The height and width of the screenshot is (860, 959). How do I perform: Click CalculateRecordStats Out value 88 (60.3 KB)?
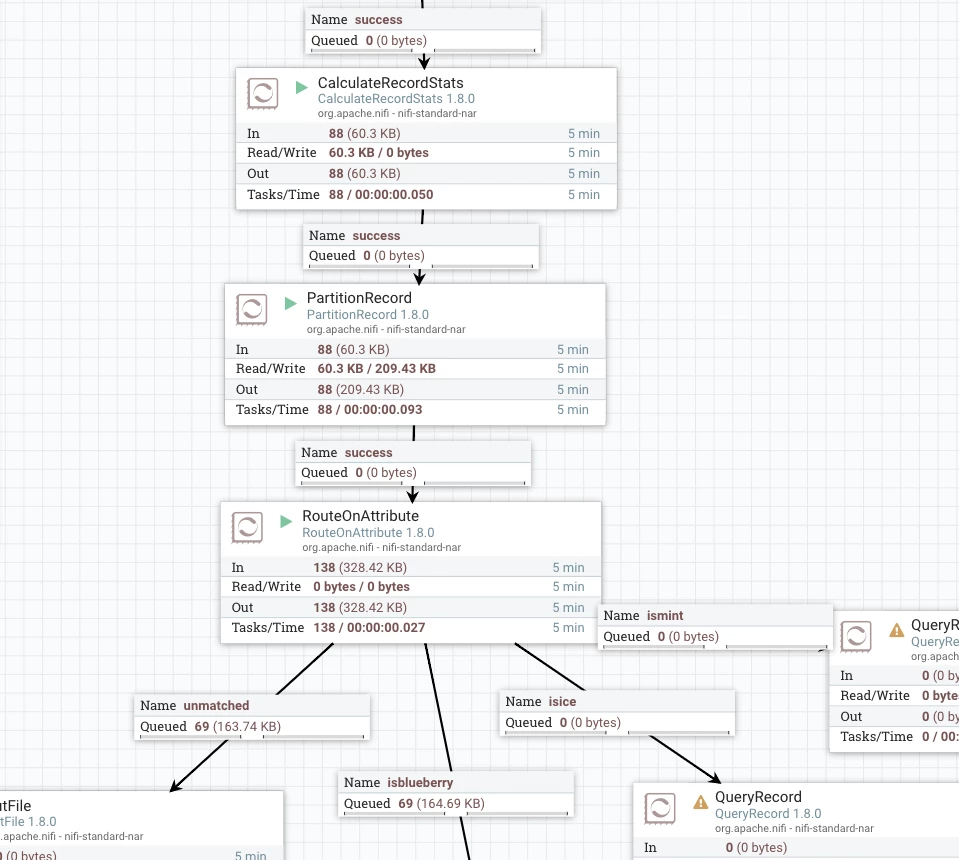point(364,174)
